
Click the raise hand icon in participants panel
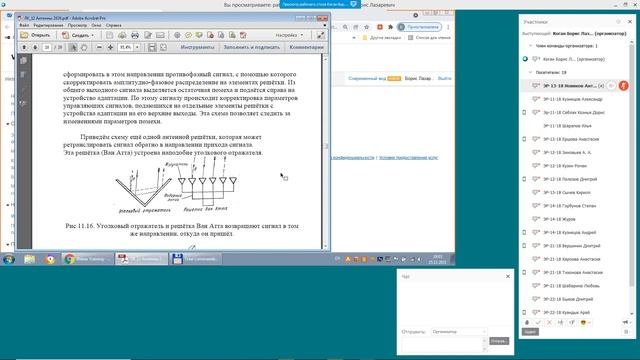[527, 322]
